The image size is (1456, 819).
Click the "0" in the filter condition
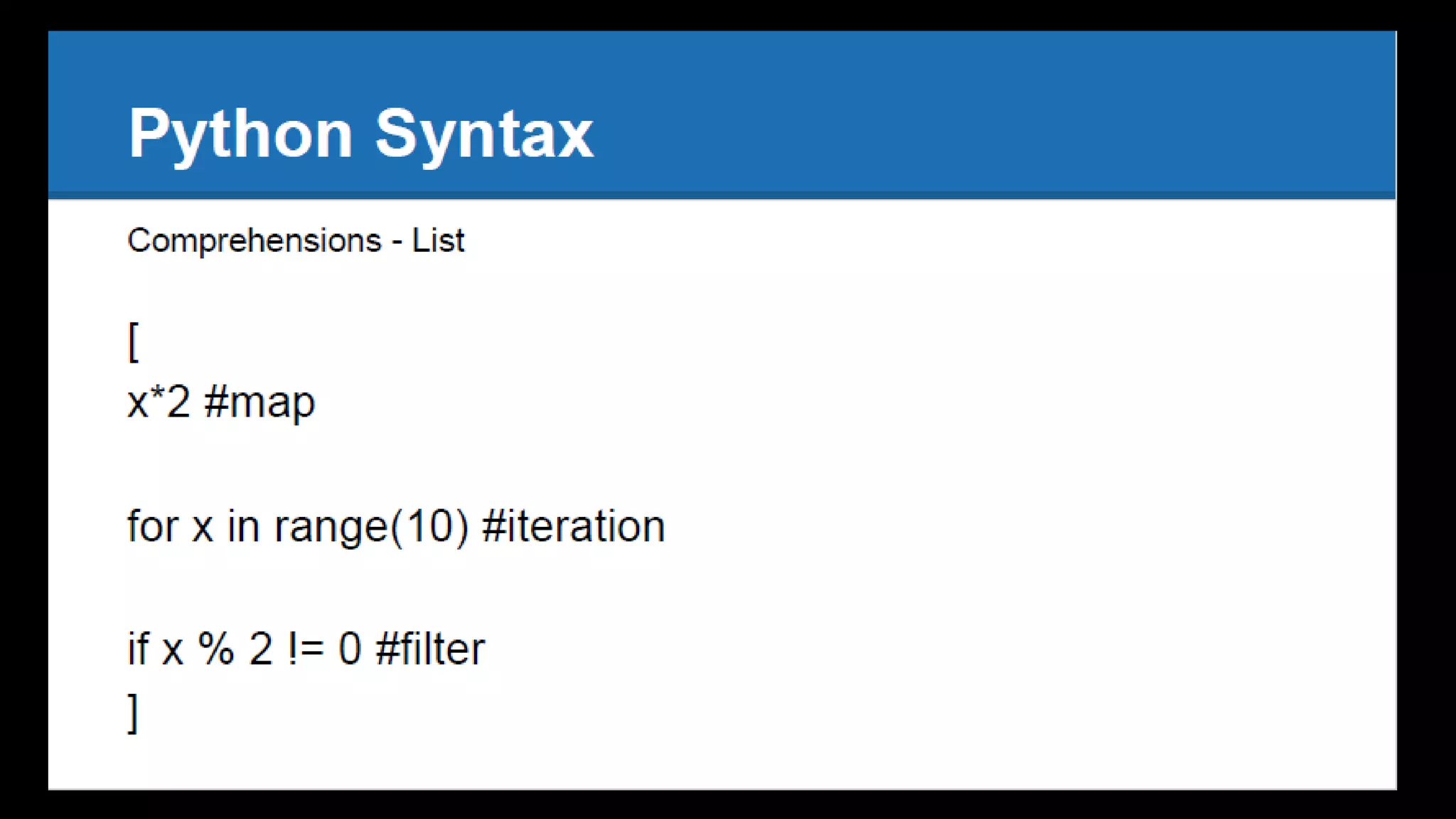point(349,648)
